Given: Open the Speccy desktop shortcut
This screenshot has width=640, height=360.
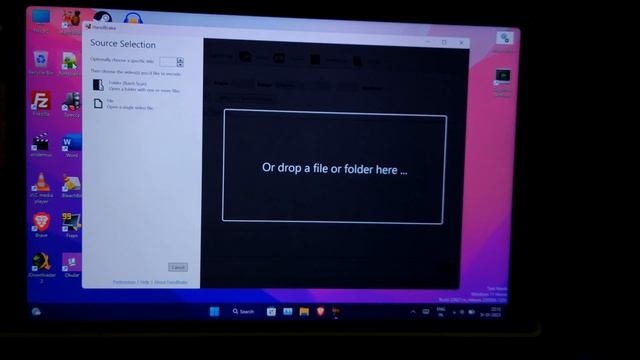Looking at the screenshot, I should tap(71, 105).
